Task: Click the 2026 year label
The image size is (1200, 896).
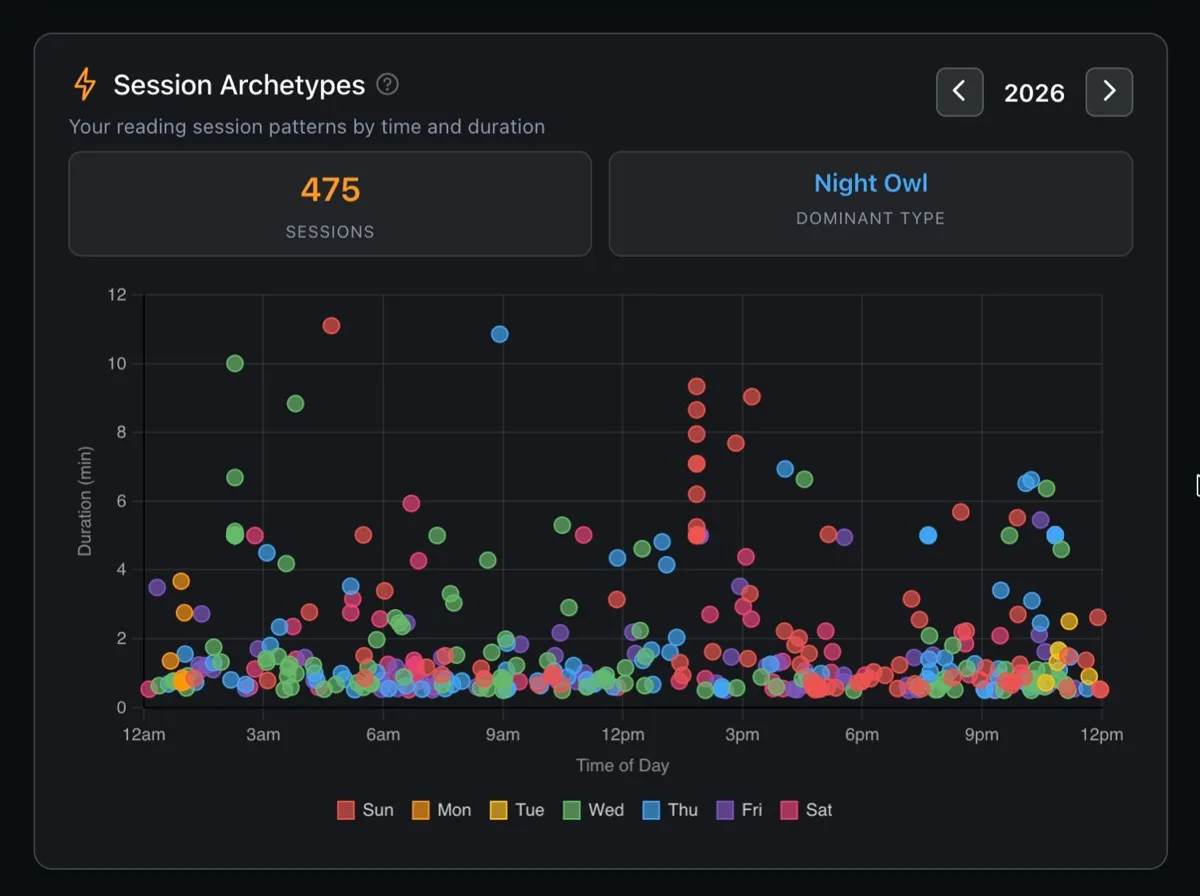Action: point(1034,93)
